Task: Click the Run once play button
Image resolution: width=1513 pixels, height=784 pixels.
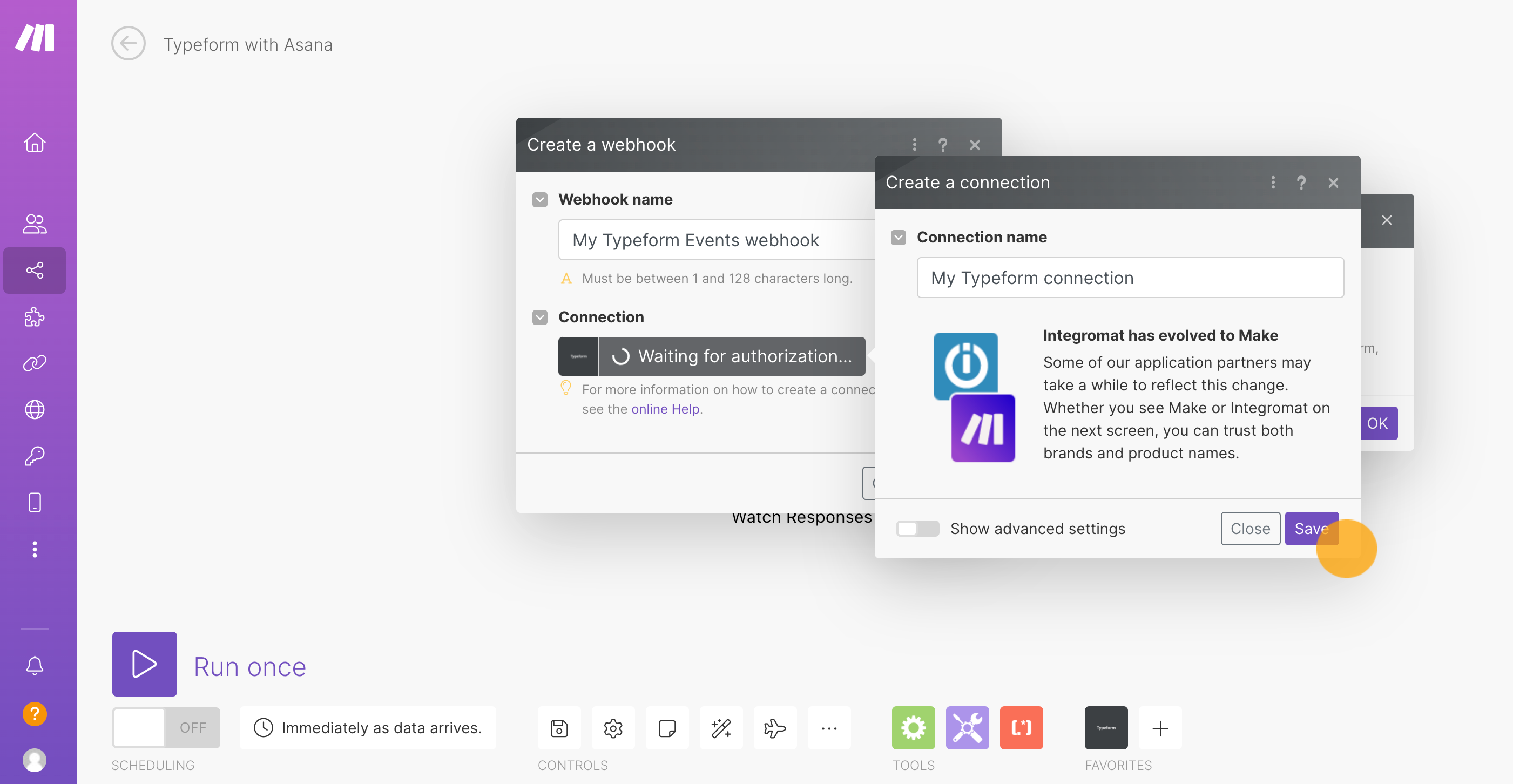Action: 145,664
